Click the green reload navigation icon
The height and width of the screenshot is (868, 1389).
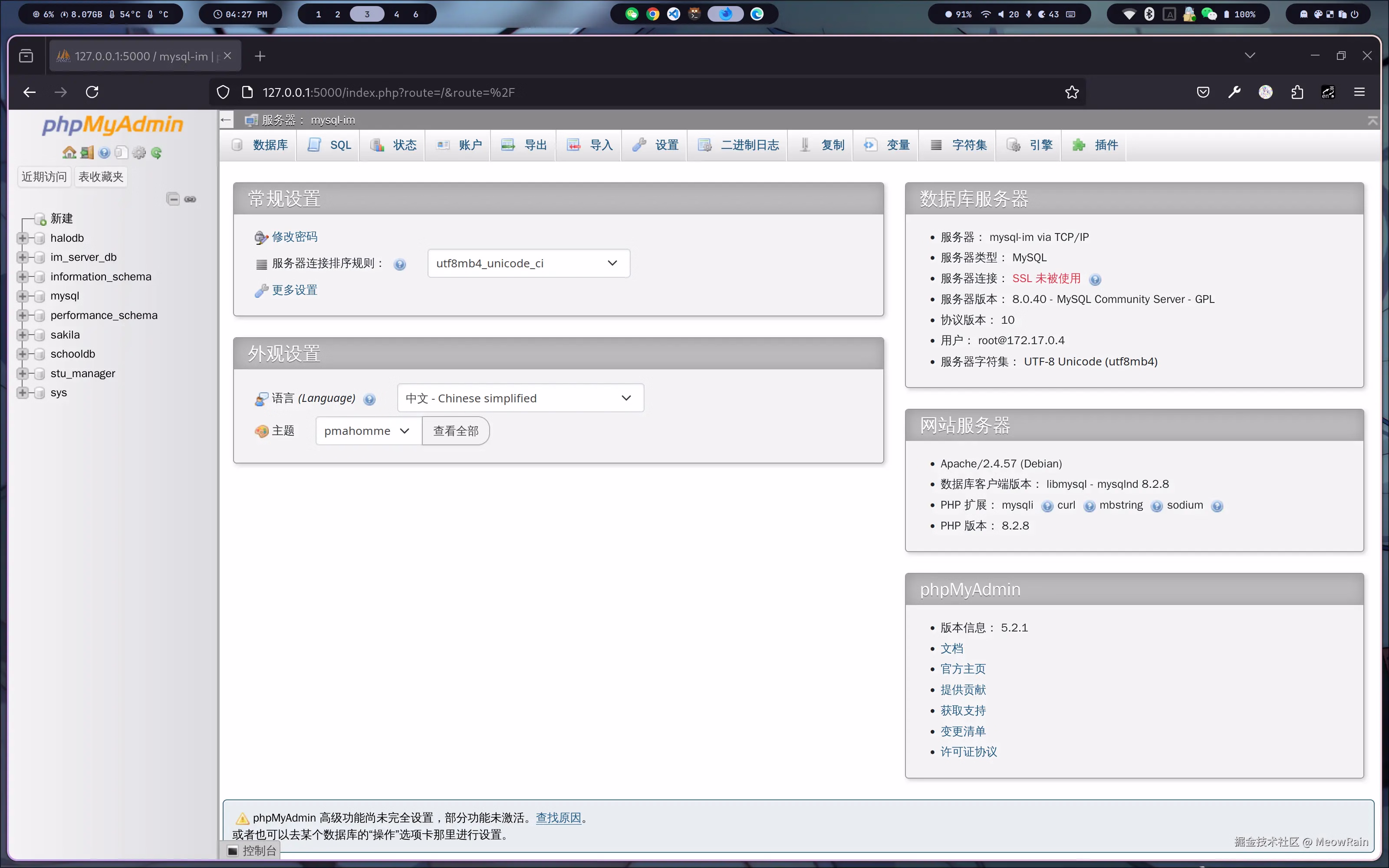click(x=156, y=153)
